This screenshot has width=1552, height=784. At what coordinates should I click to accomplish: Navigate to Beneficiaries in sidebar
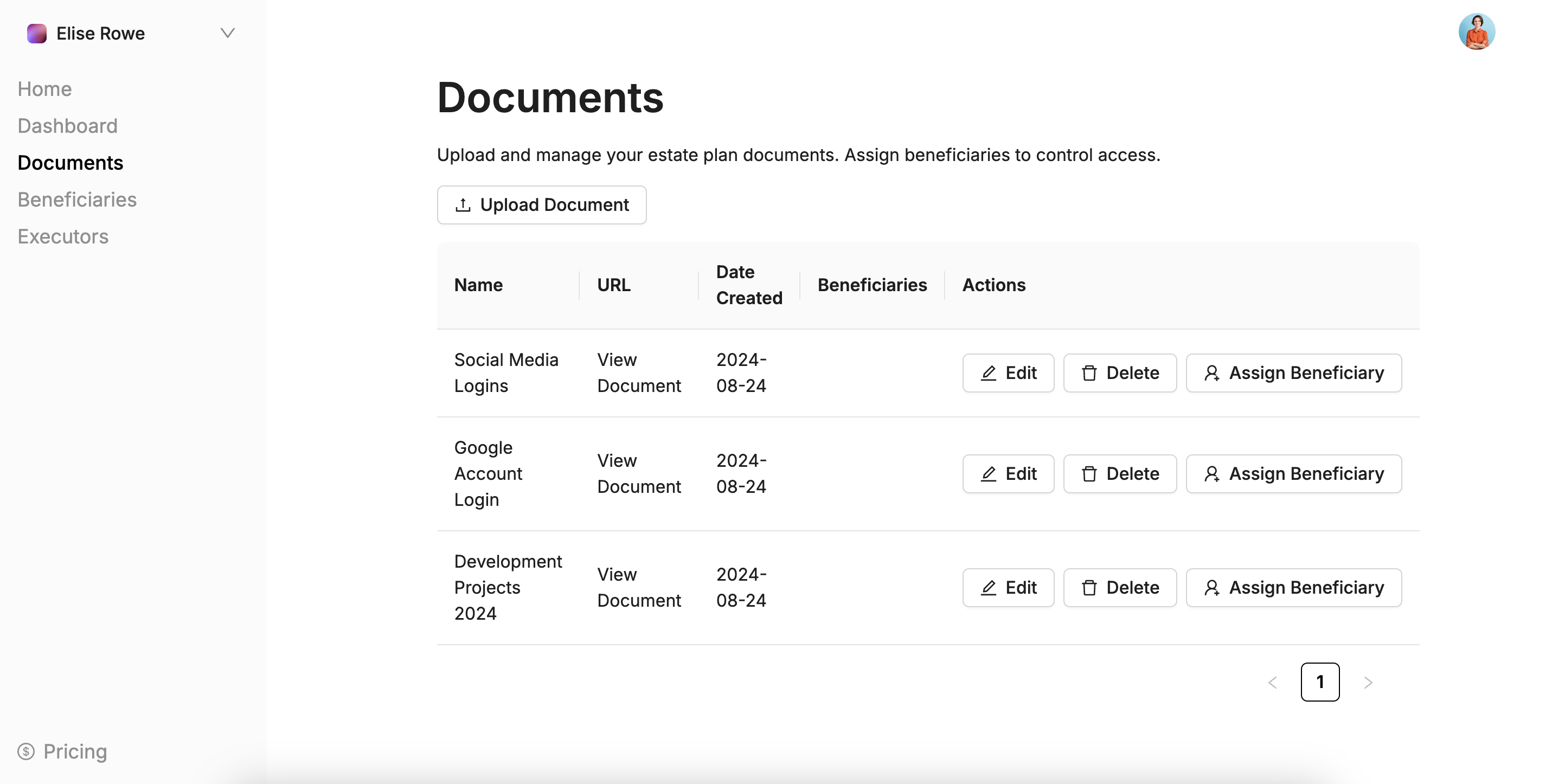tap(77, 200)
